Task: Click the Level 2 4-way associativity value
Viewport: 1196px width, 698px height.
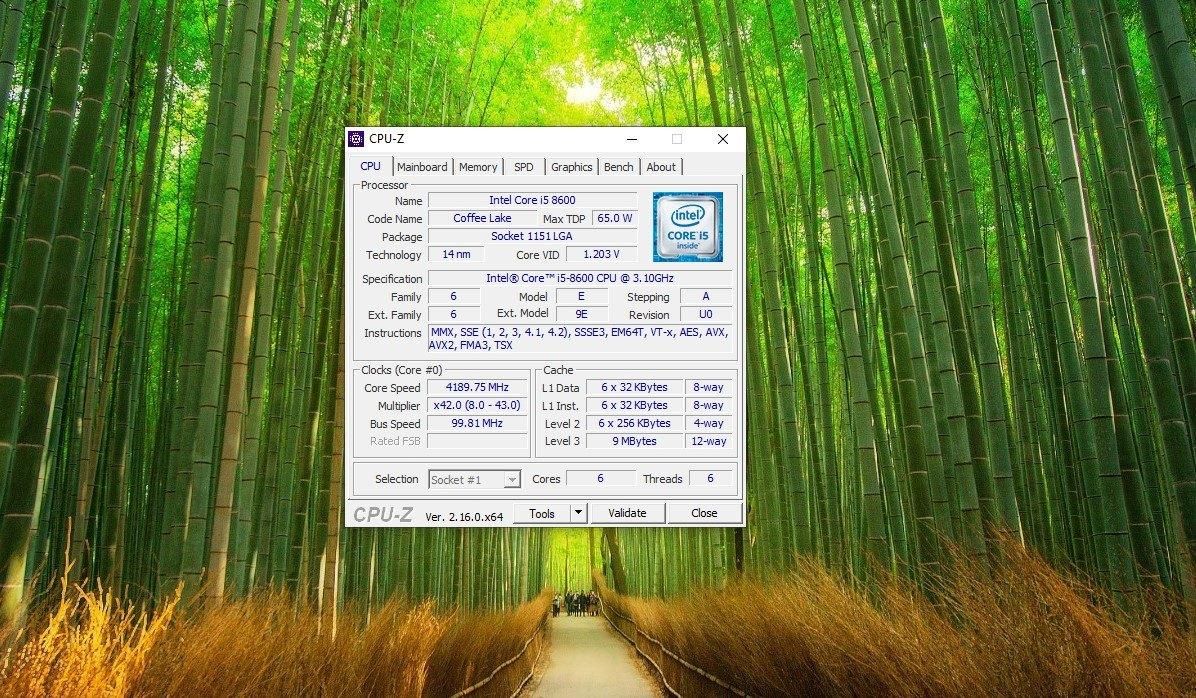Action: coord(709,423)
